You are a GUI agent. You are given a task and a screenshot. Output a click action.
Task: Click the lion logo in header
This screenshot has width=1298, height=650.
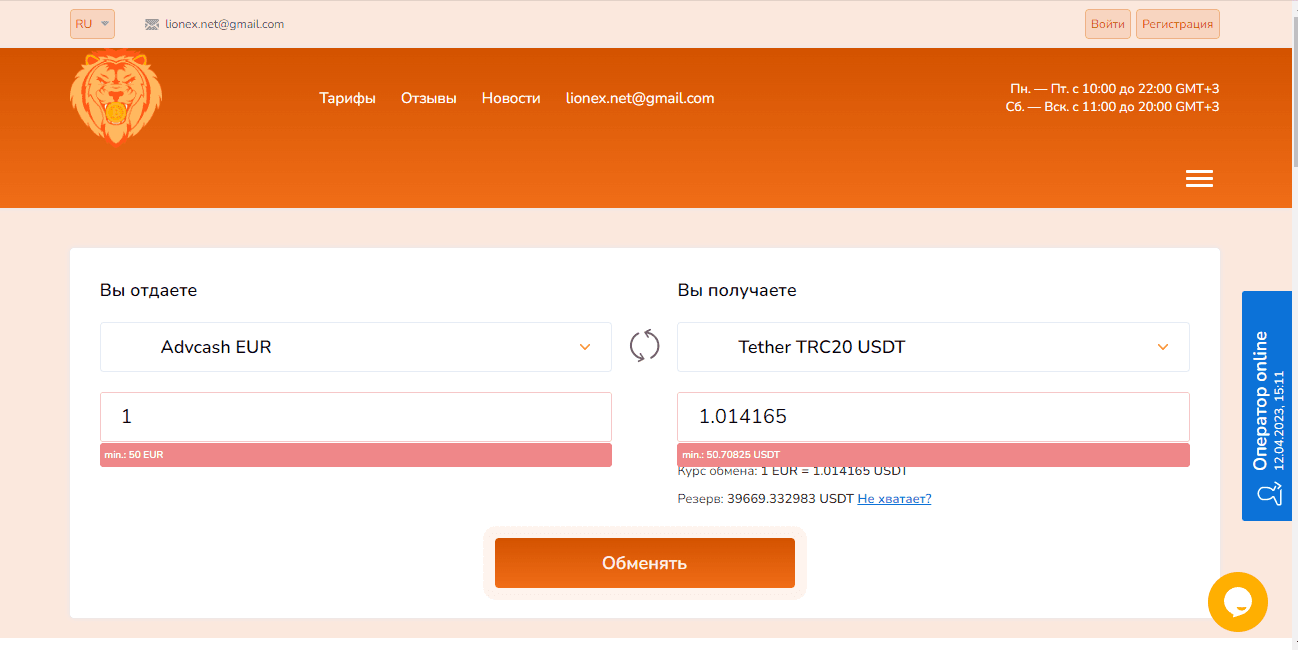116,97
